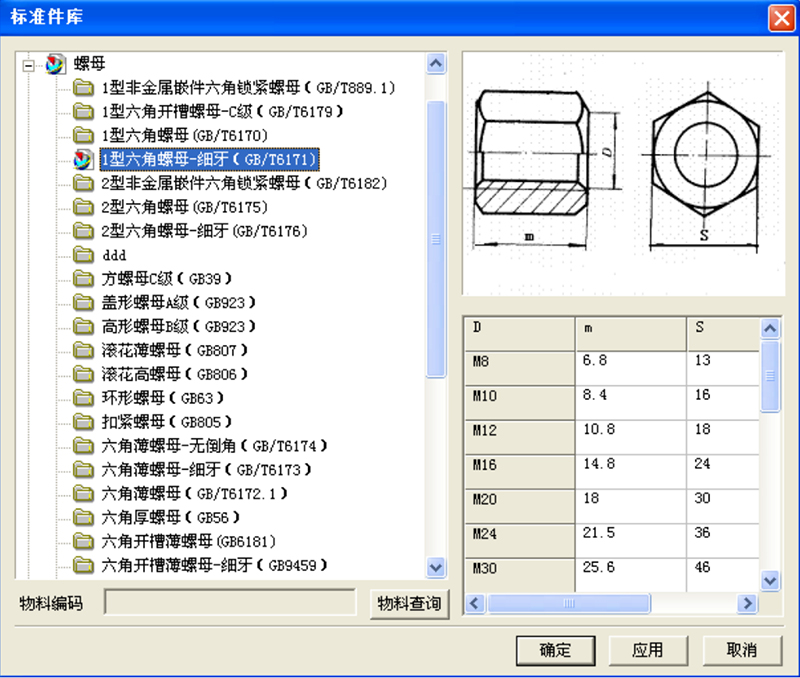
Task: Click the icon beside selected 1型六角螺母-细牙 item
Action: pos(84,159)
